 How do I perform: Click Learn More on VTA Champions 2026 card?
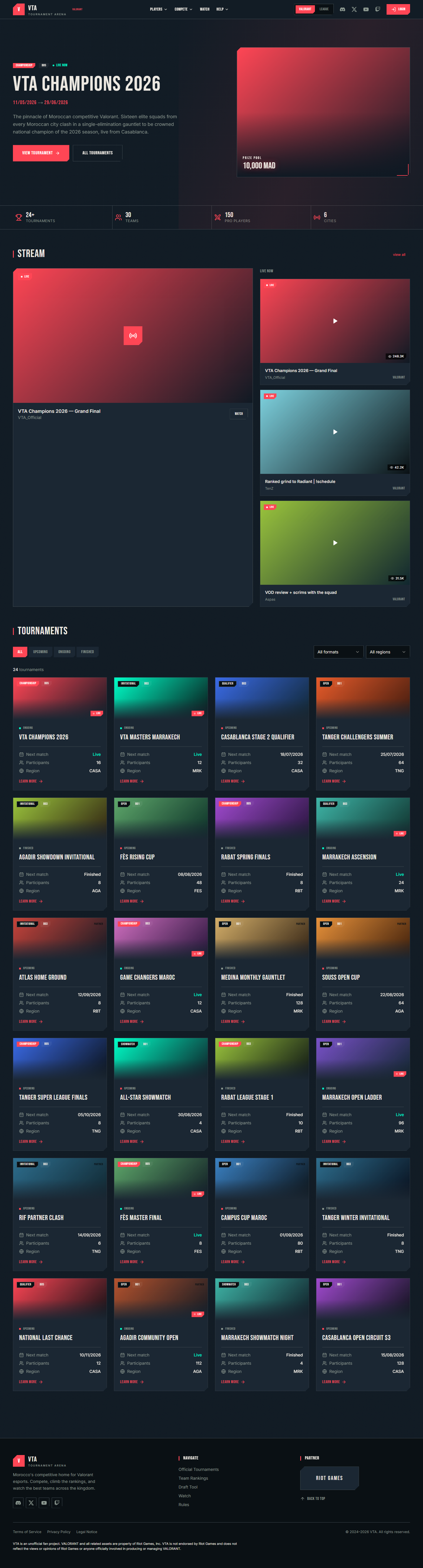pos(31,781)
